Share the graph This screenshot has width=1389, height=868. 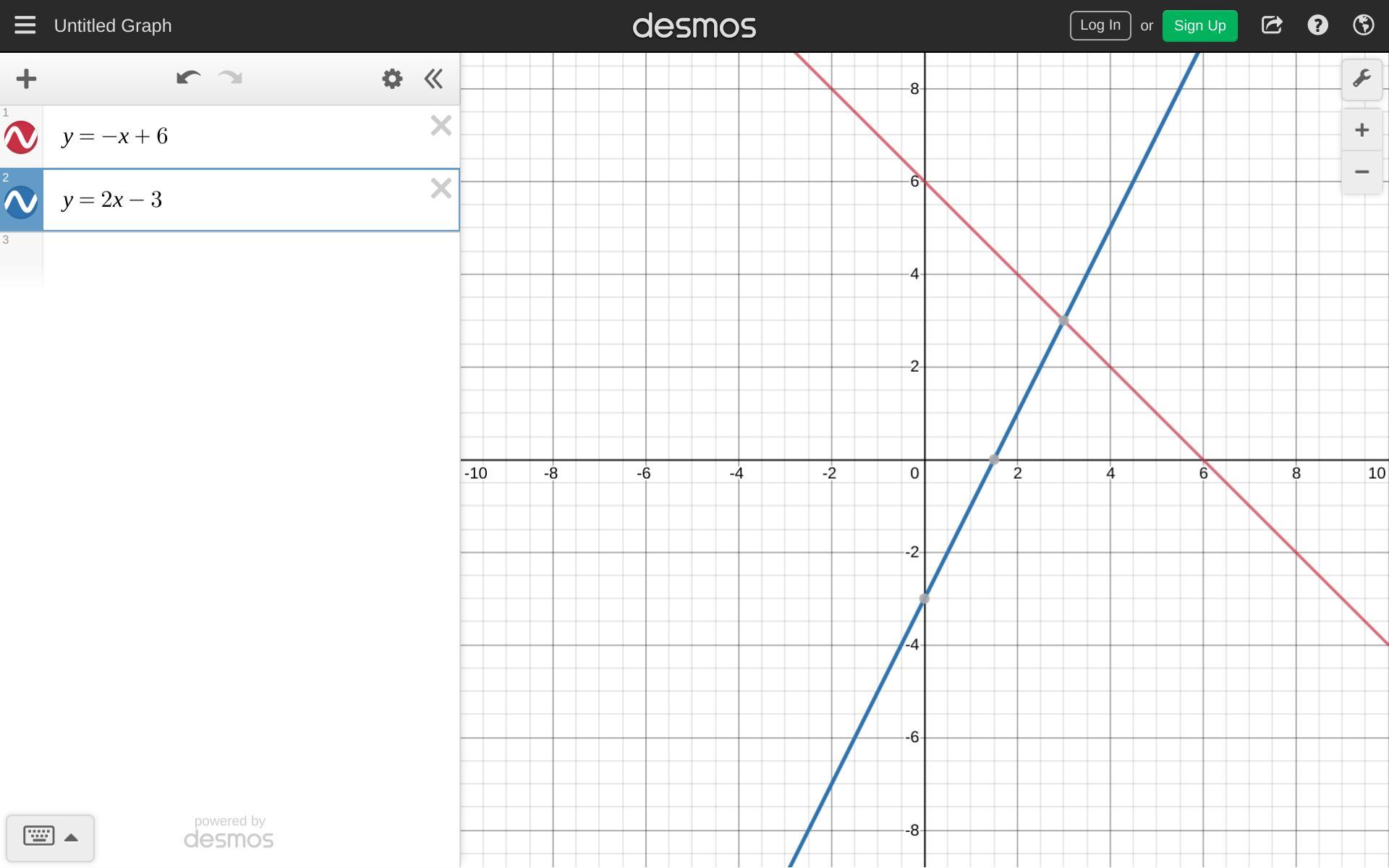[1271, 25]
